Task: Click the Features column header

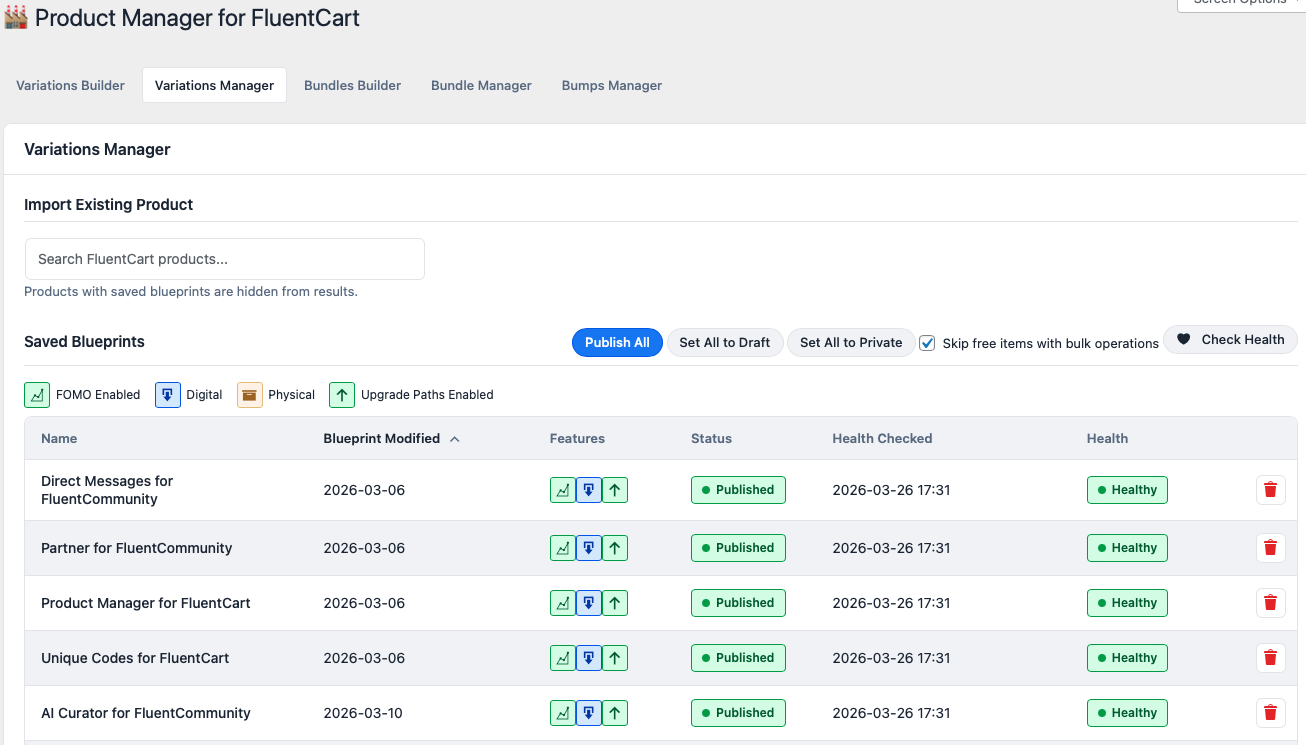Action: [x=577, y=439]
